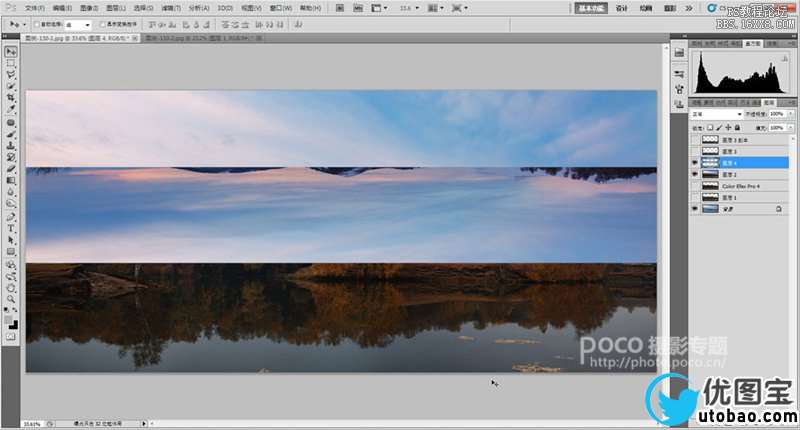Click lock transparent pixels icon
Image resolution: width=800 pixels, height=430 pixels.
coord(710,128)
